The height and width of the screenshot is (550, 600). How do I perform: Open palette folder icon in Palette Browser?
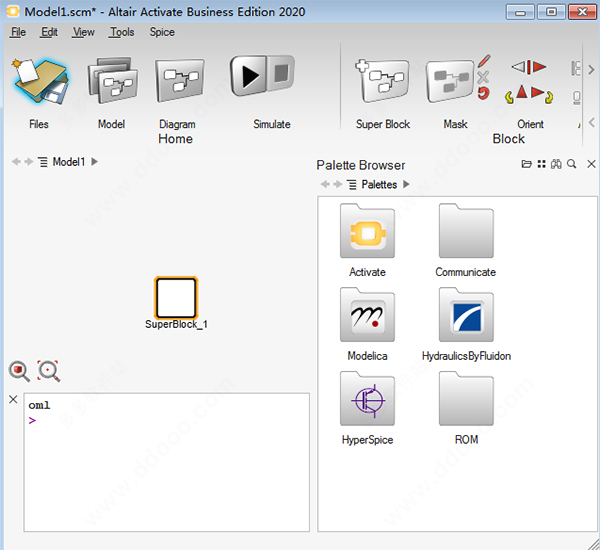(527, 164)
